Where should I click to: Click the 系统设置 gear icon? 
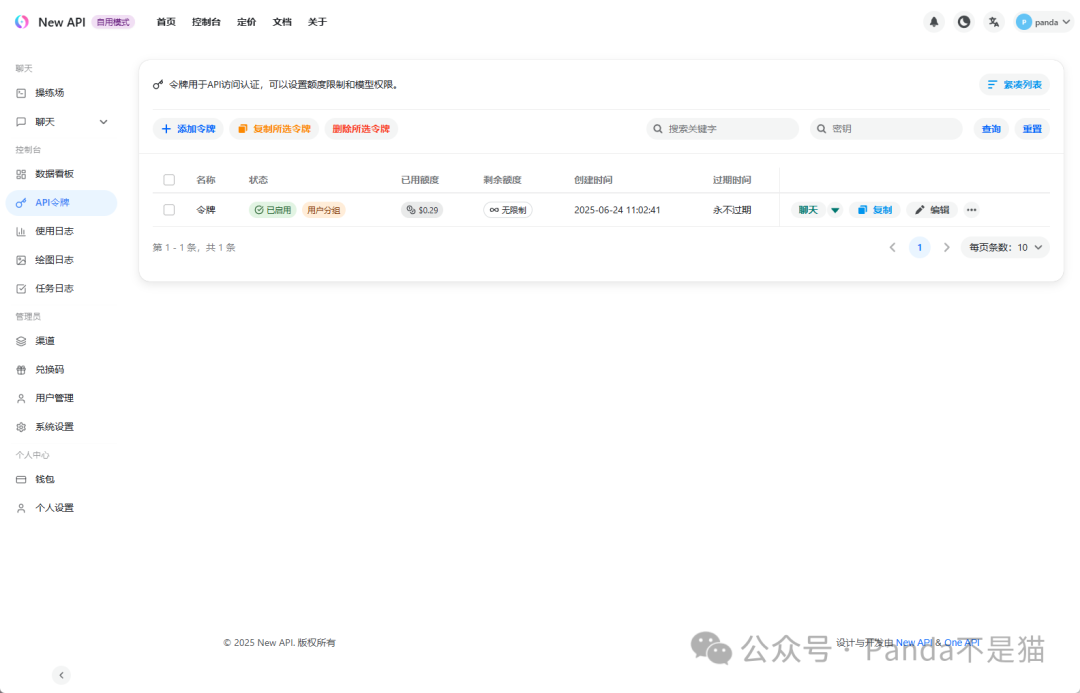21,427
